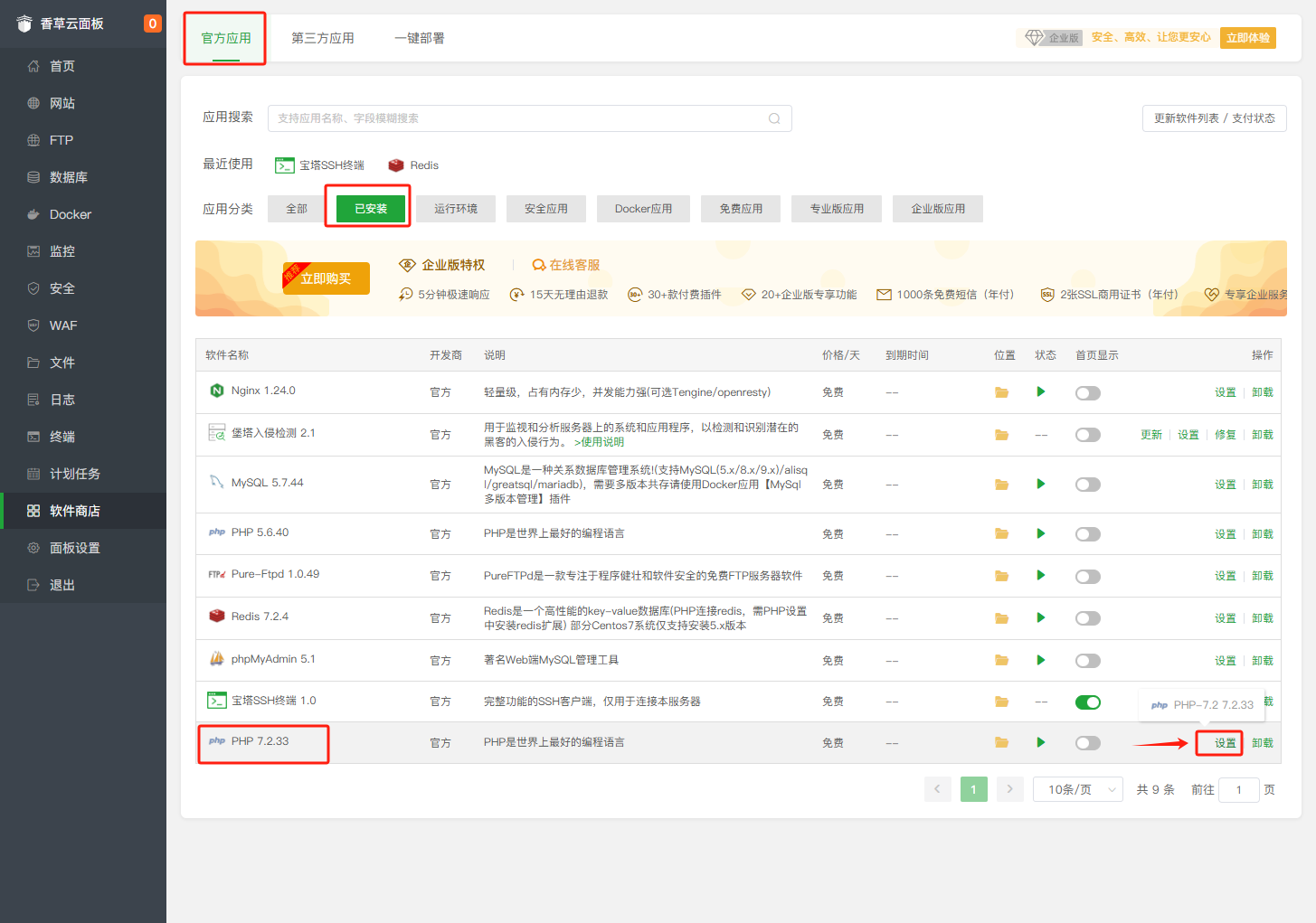Click 更新软件列表 / 支付状态 button
The height and width of the screenshot is (923, 1316).
click(x=1215, y=118)
